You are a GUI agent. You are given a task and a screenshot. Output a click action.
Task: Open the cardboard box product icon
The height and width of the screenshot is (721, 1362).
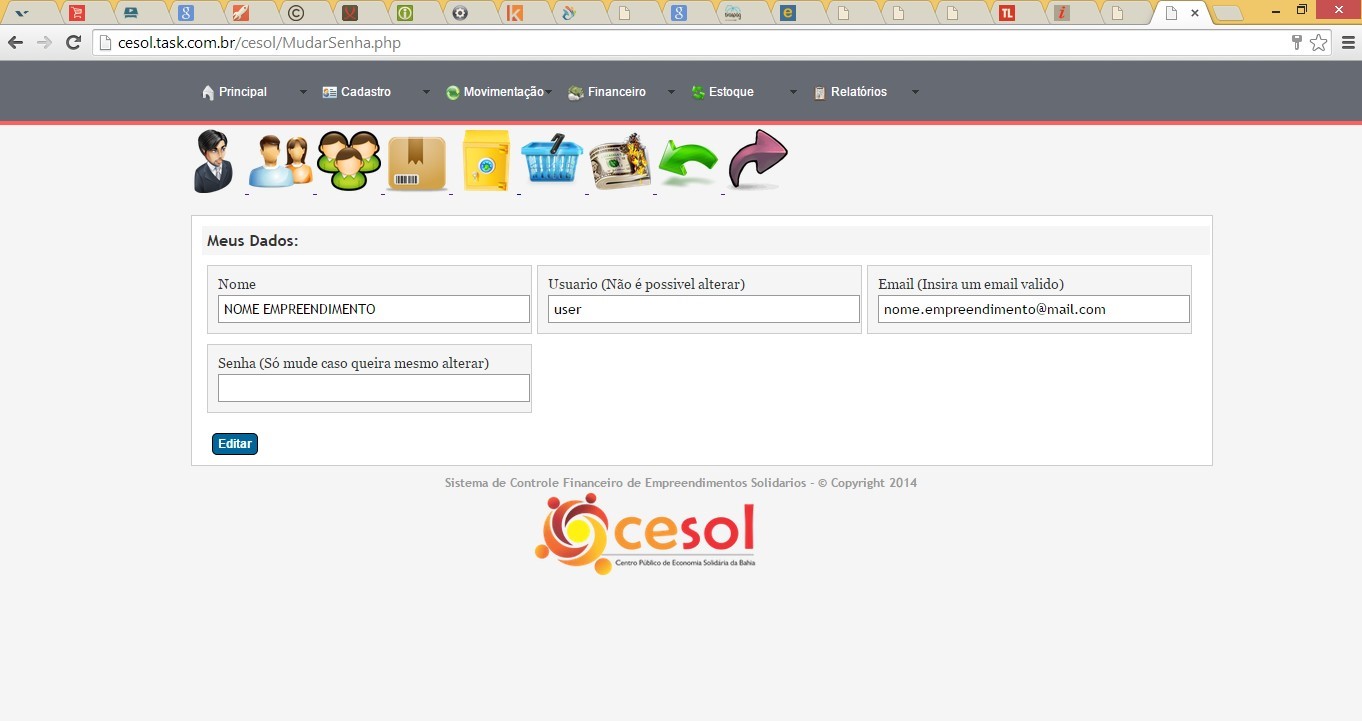[x=417, y=163]
